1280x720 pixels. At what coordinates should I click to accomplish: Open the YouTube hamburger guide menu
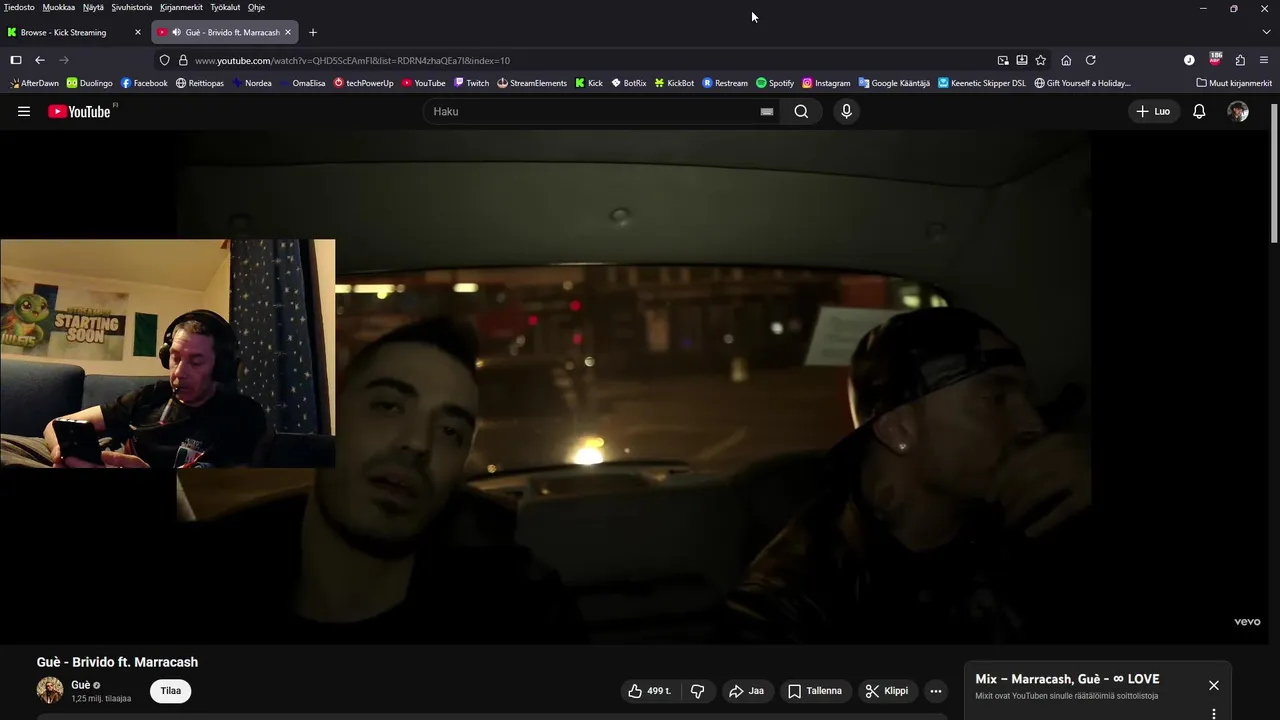[24, 111]
